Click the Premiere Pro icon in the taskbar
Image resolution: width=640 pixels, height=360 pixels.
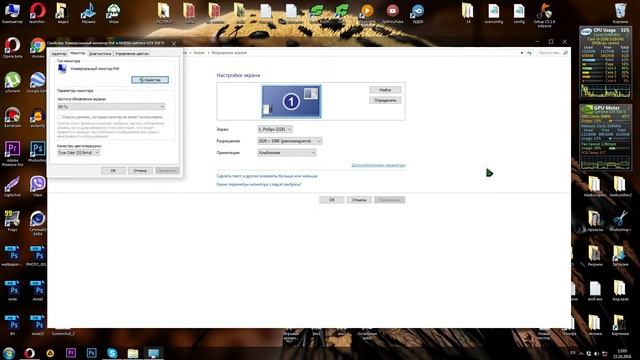click(71, 353)
